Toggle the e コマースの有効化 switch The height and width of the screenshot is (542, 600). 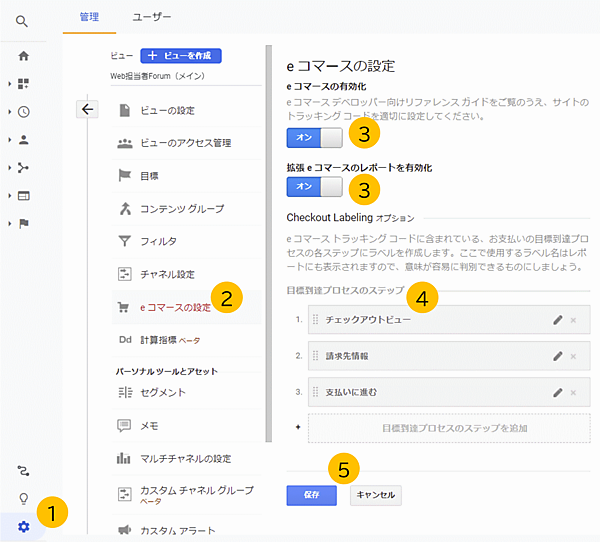click(x=314, y=135)
